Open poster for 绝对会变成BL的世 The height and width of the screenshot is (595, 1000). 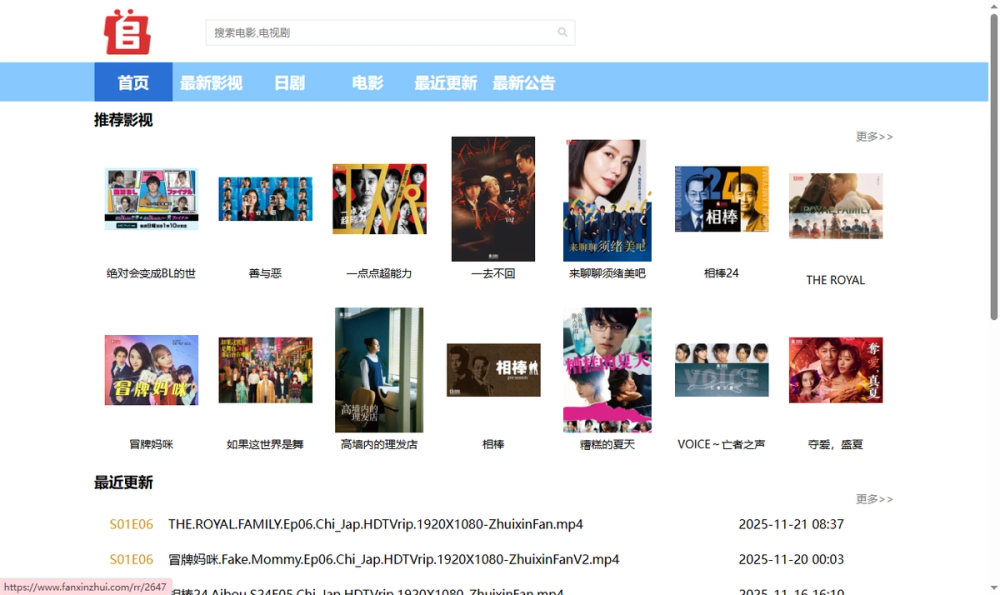[151, 198]
